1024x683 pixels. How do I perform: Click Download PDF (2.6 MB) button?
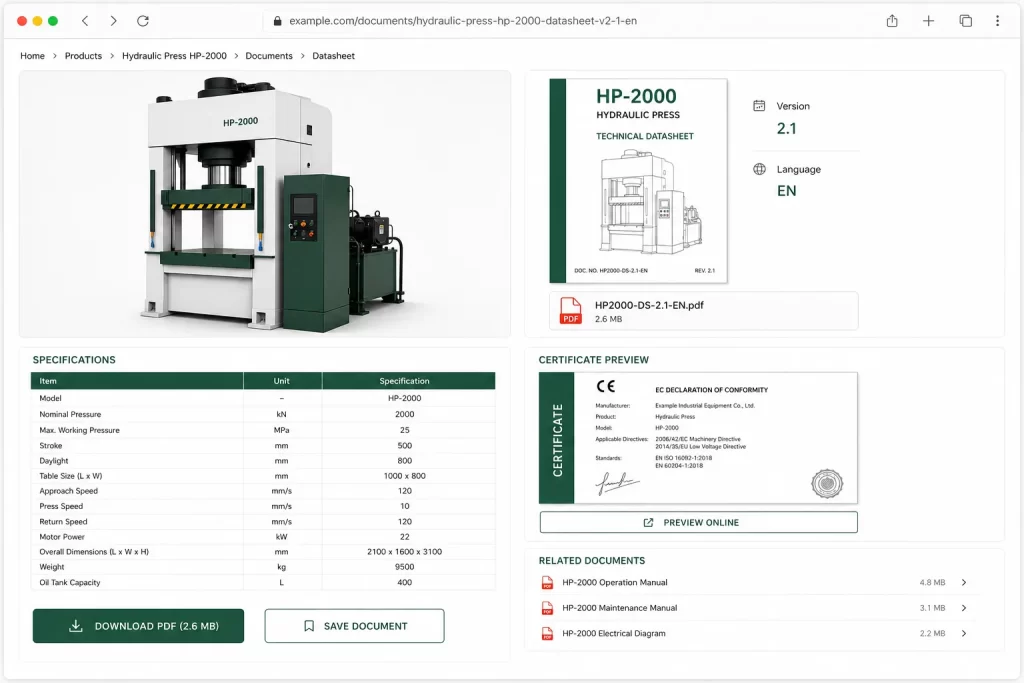[138, 626]
